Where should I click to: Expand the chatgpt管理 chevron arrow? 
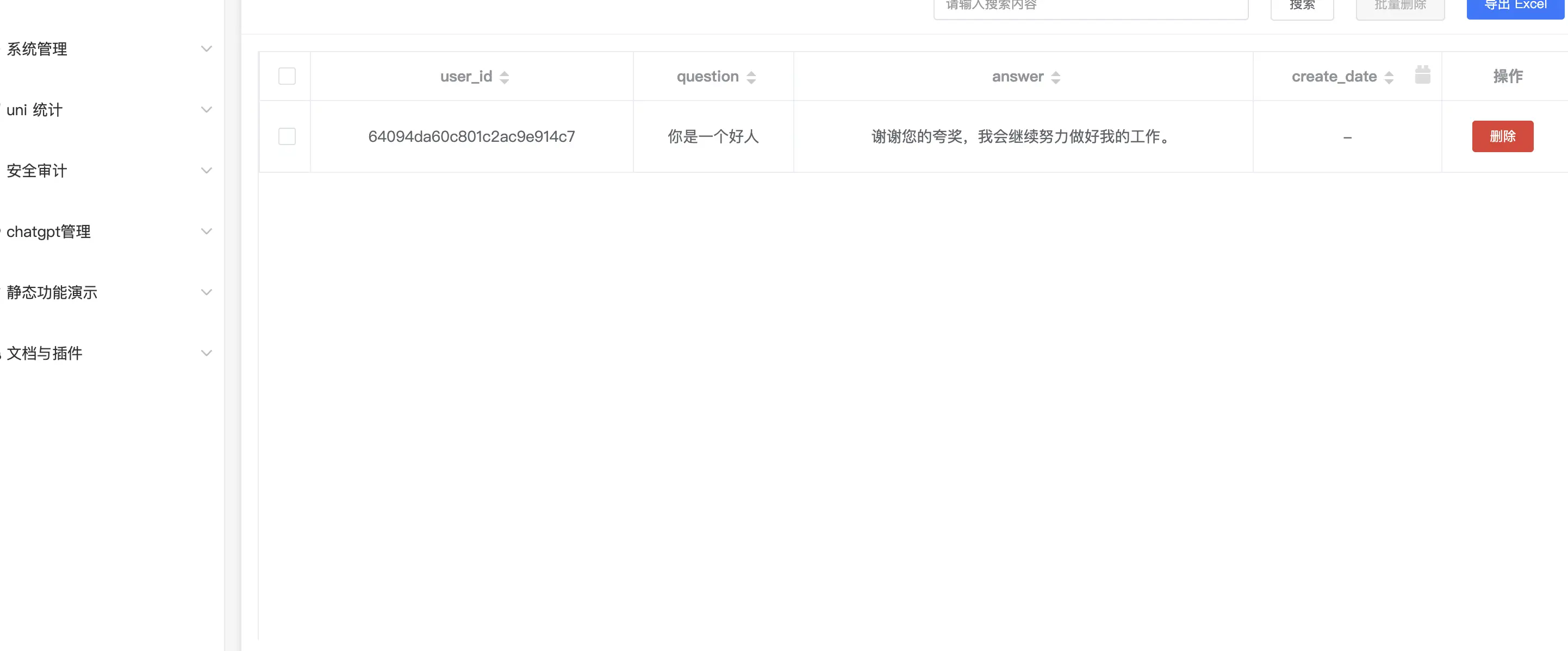[x=207, y=231]
